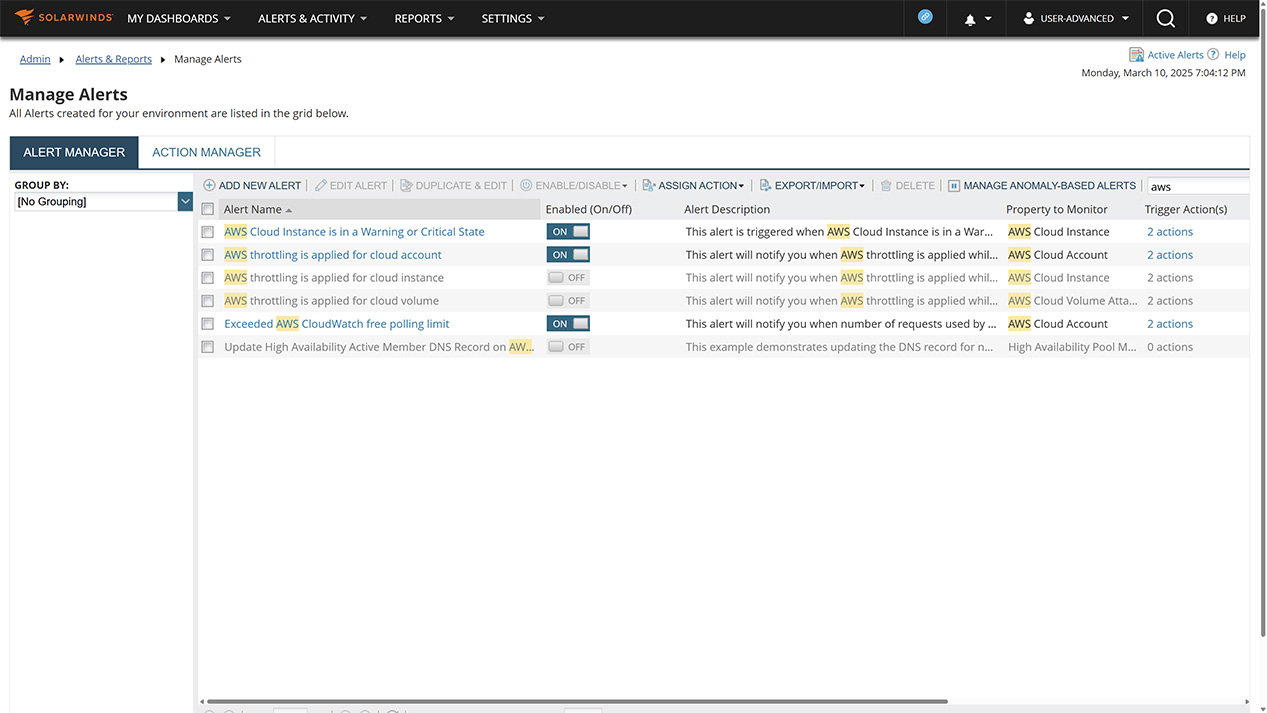Enable the throttling for cloud instance alert
Image resolution: width=1267 pixels, height=713 pixels.
click(x=567, y=277)
